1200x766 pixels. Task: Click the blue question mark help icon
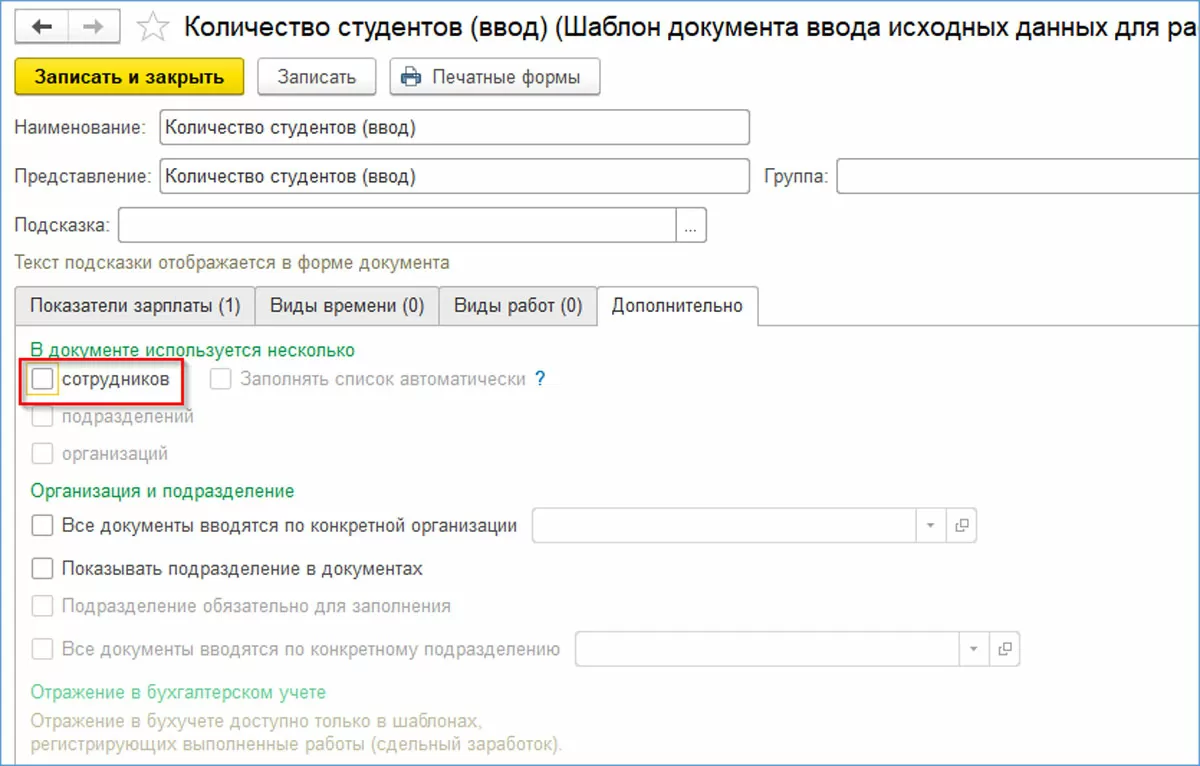coord(540,379)
